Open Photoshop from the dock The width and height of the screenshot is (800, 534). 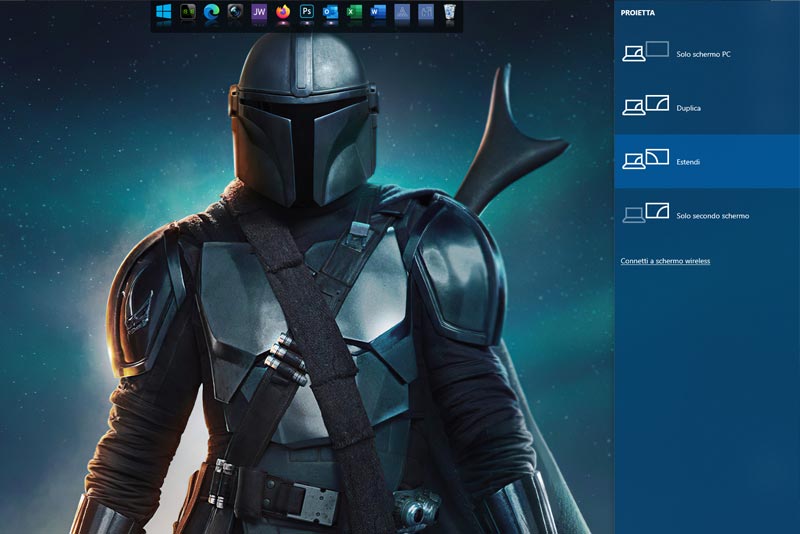tap(307, 12)
